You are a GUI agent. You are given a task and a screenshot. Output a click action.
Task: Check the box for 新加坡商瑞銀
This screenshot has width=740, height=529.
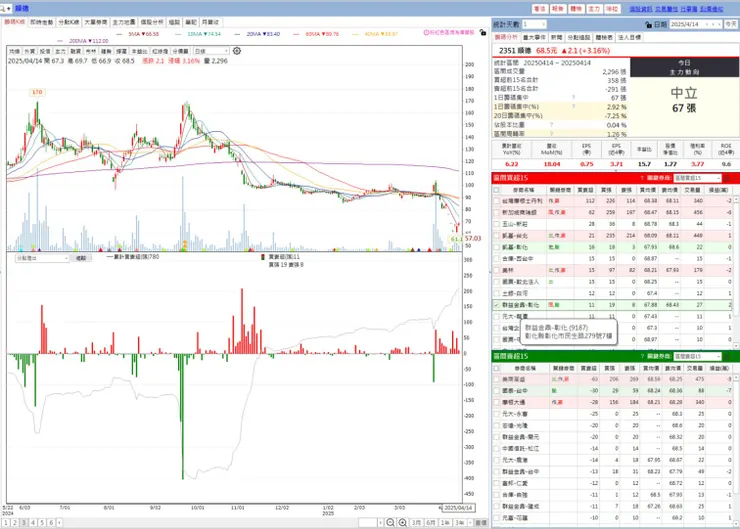[496, 212]
